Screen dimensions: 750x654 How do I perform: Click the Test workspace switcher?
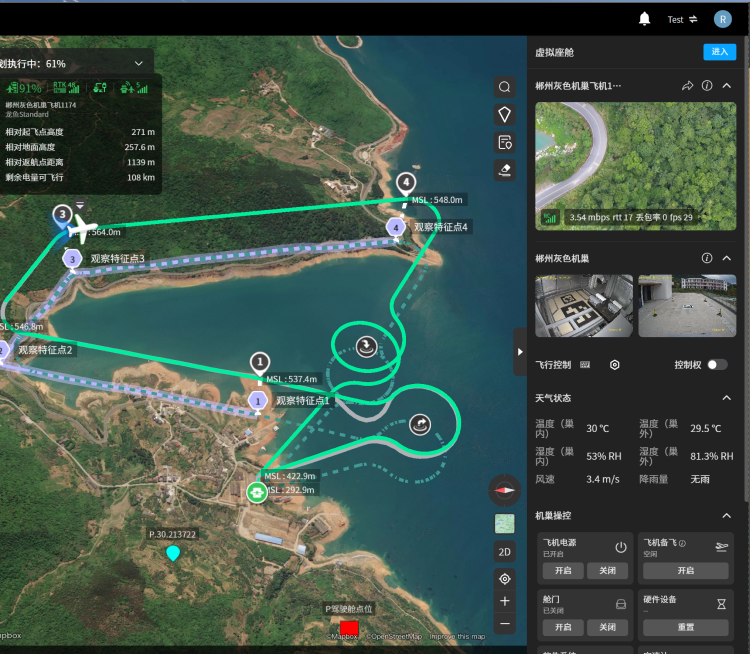coord(682,19)
